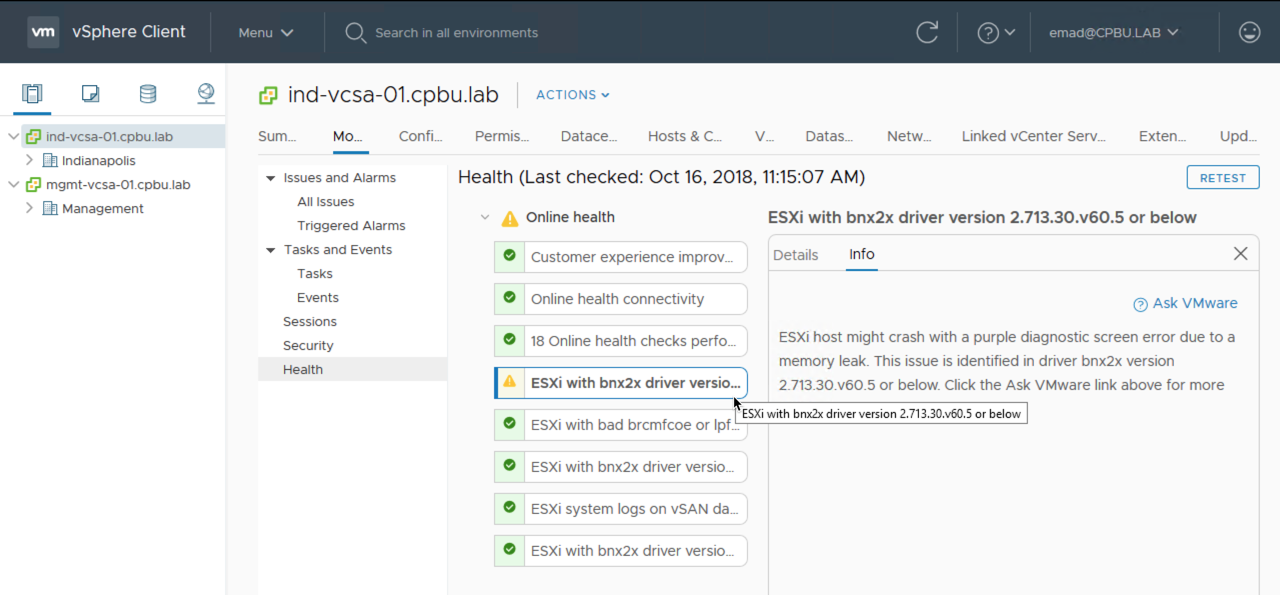Click the yellow warning icon on selected bnx2x row

point(509,381)
